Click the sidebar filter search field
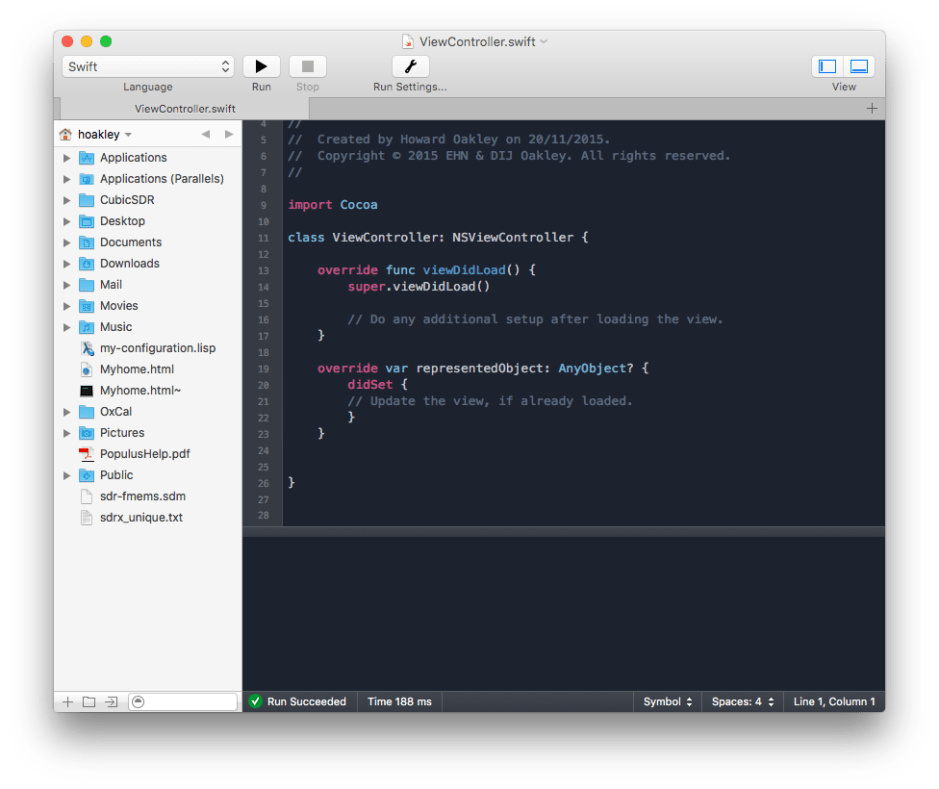The height and width of the screenshot is (789, 939). tap(184, 702)
